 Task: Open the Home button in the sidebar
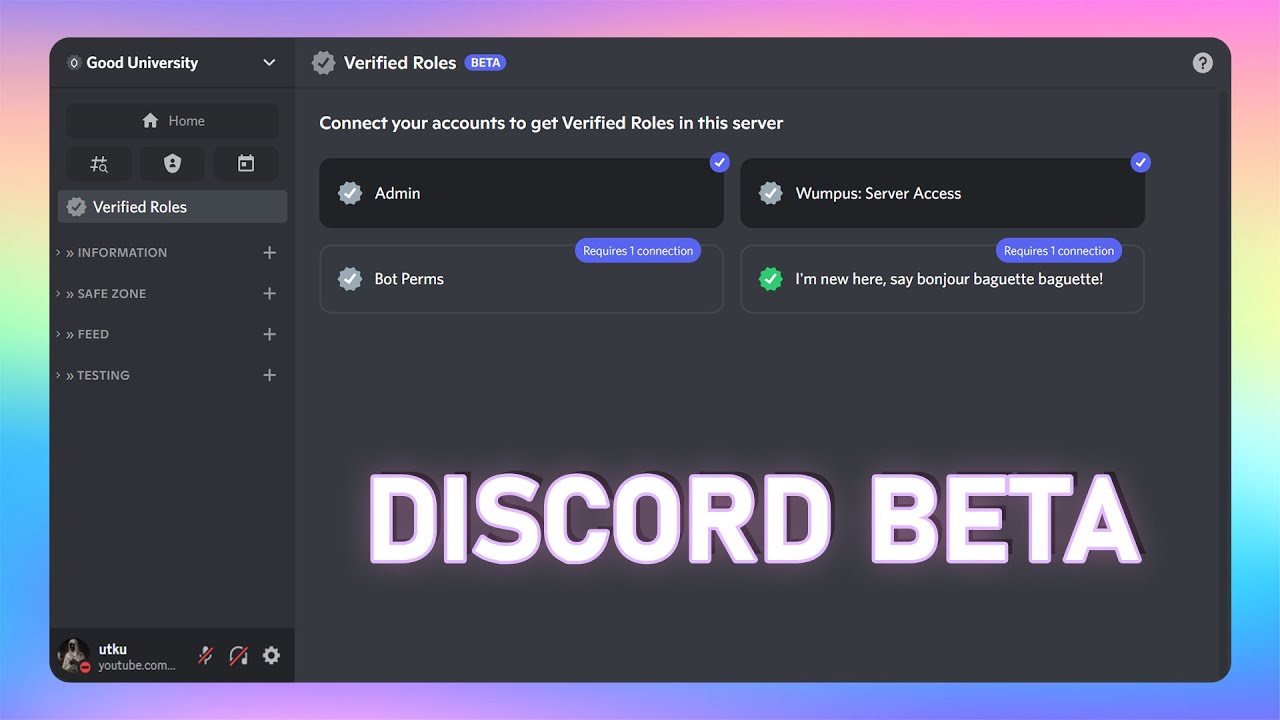click(172, 121)
